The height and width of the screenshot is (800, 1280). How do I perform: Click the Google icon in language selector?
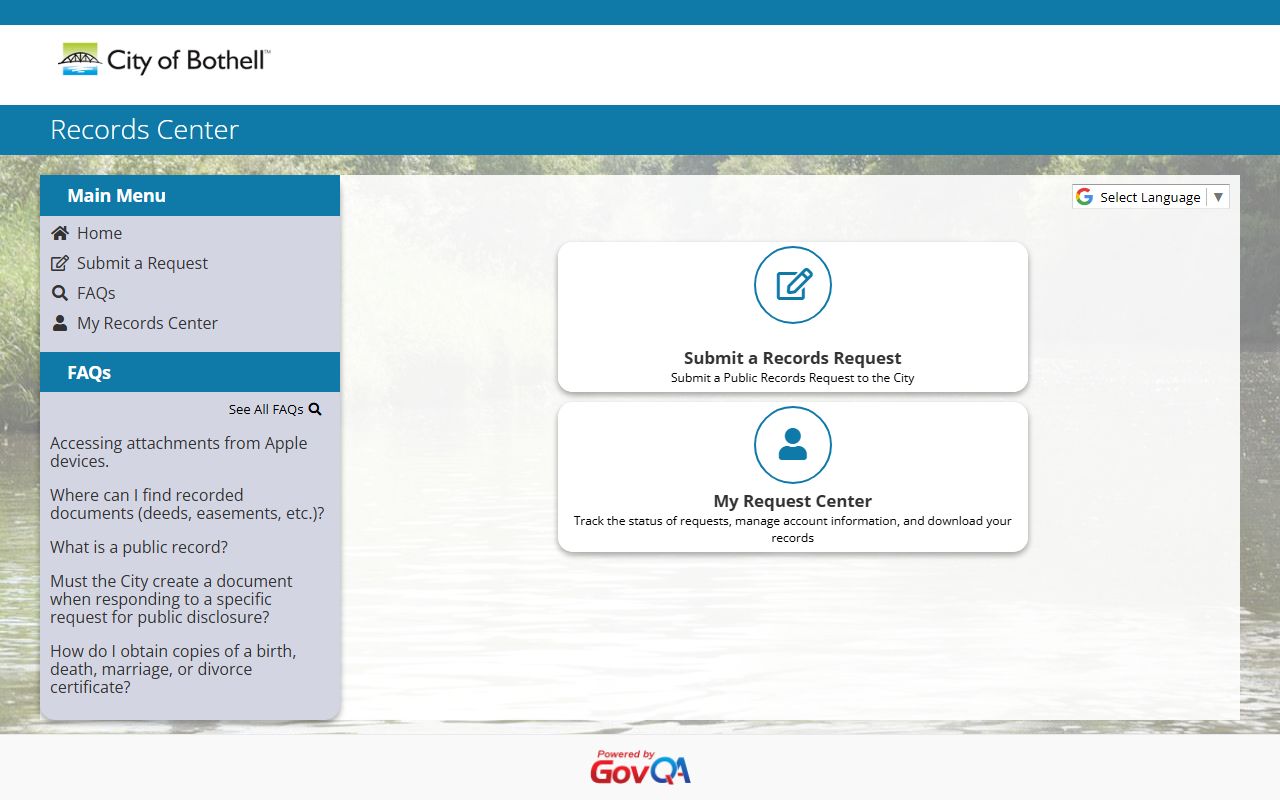pyautogui.click(x=1084, y=197)
